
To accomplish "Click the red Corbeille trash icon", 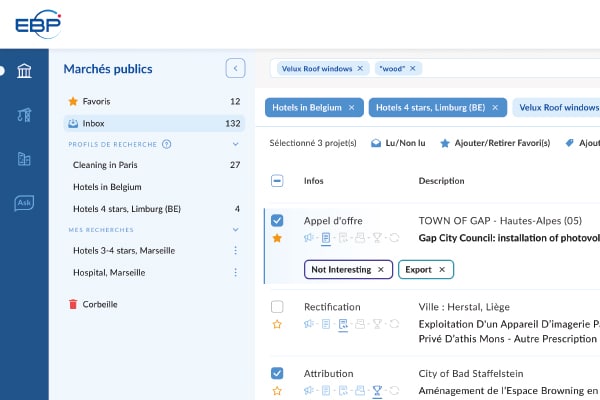I will pos(72,304).
